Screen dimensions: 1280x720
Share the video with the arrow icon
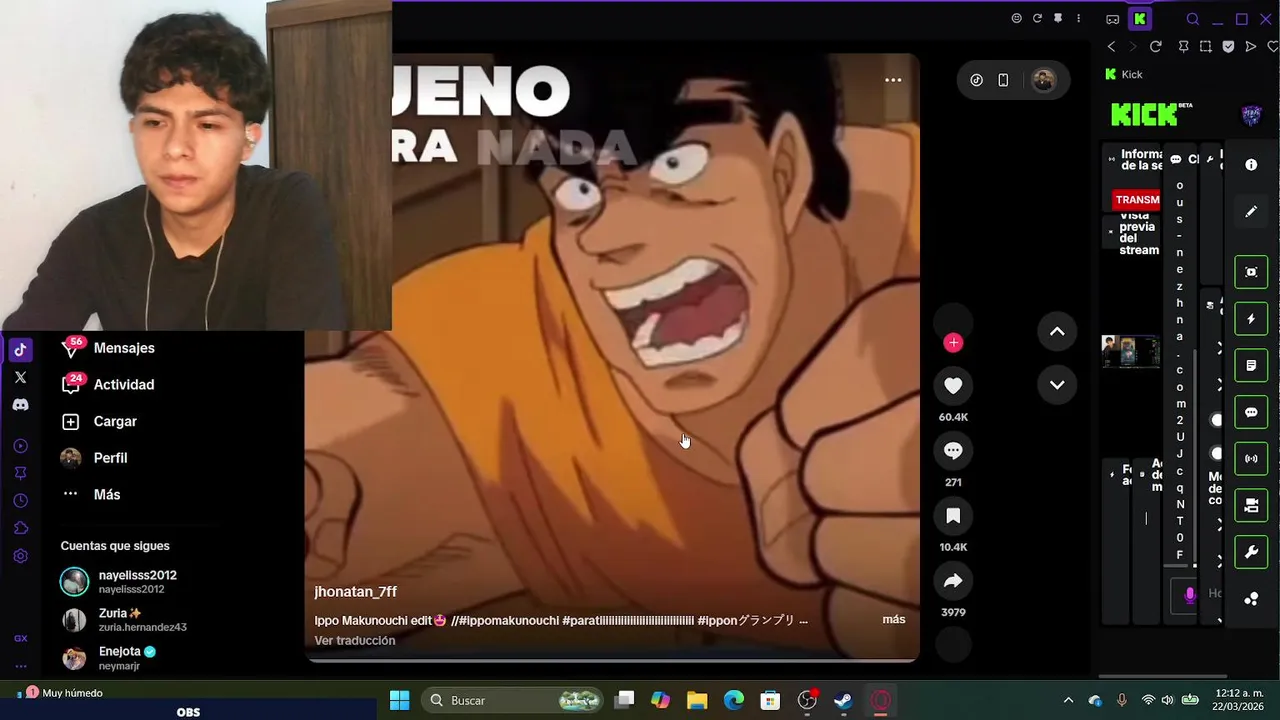click(x=953, y=581)
